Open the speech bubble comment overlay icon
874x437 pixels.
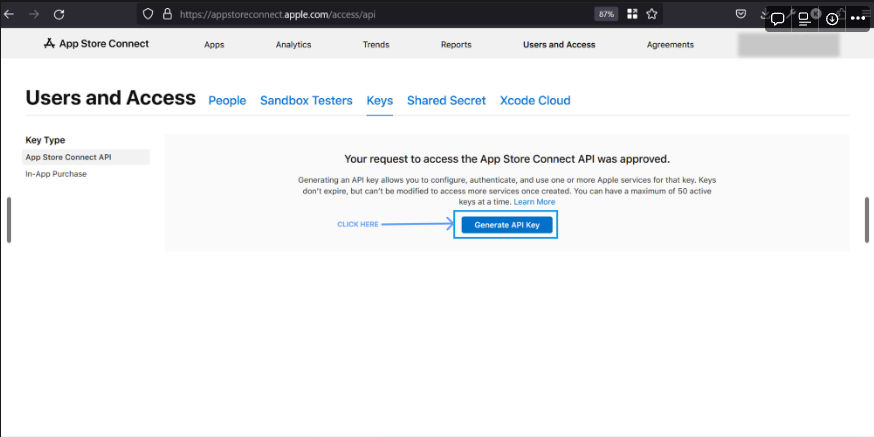click(778, 19)
